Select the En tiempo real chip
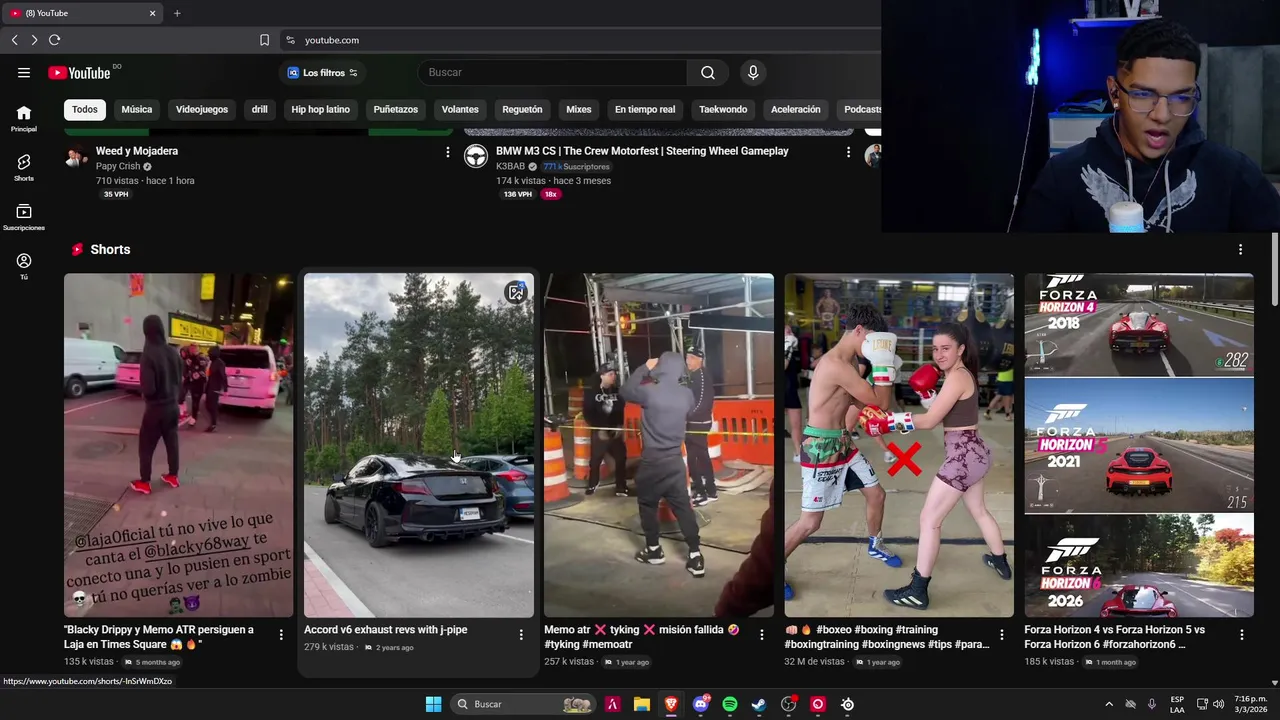This screenshot has width=1280, height=720. (x=645, y=109)
